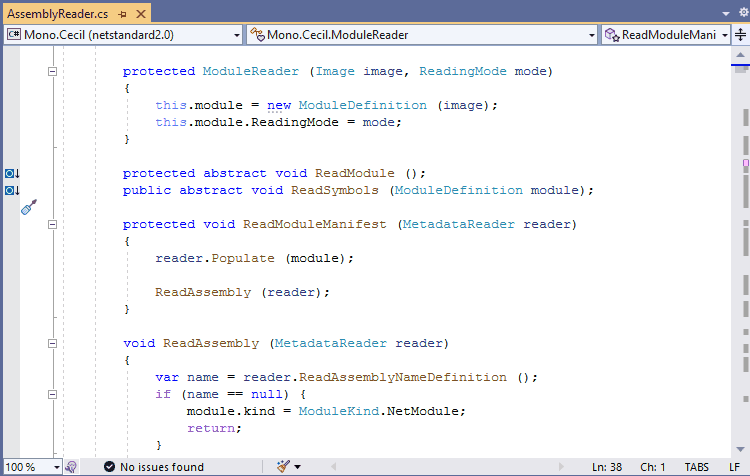Click the 'Ln: 38' line indicator
750x476 pixels.
point(608,466)
